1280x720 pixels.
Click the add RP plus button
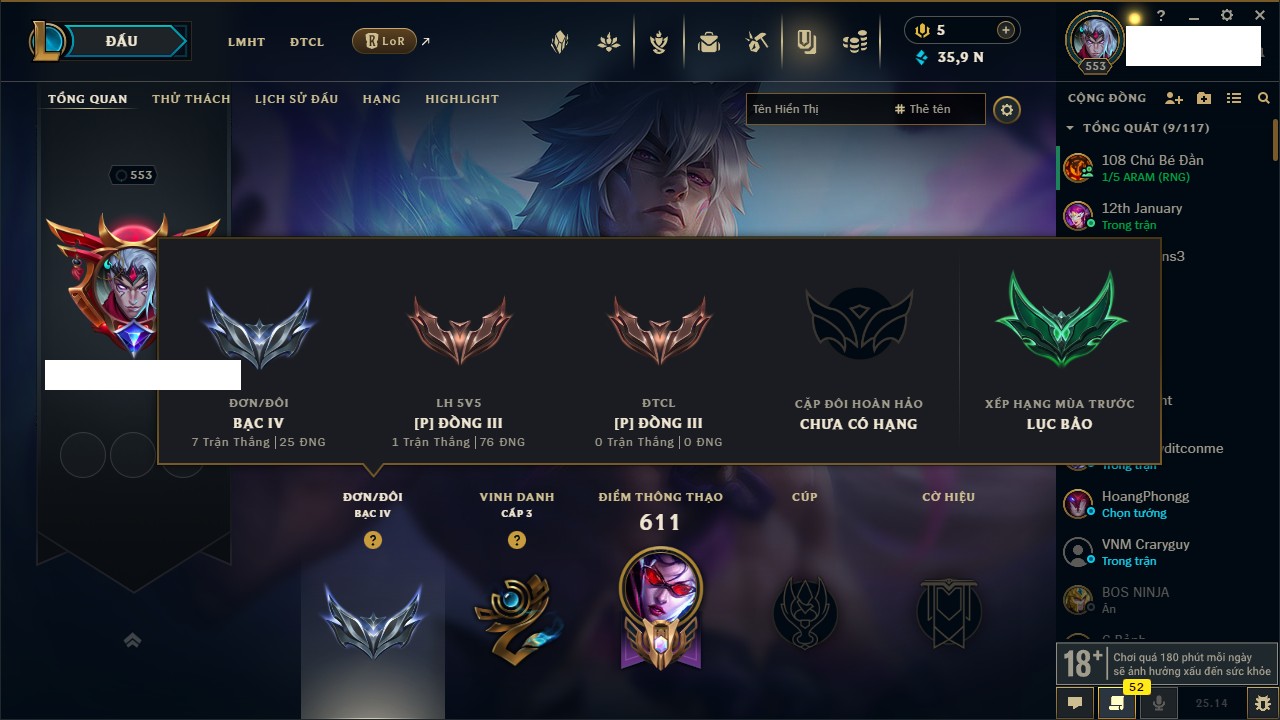(x=1005, y=30)
